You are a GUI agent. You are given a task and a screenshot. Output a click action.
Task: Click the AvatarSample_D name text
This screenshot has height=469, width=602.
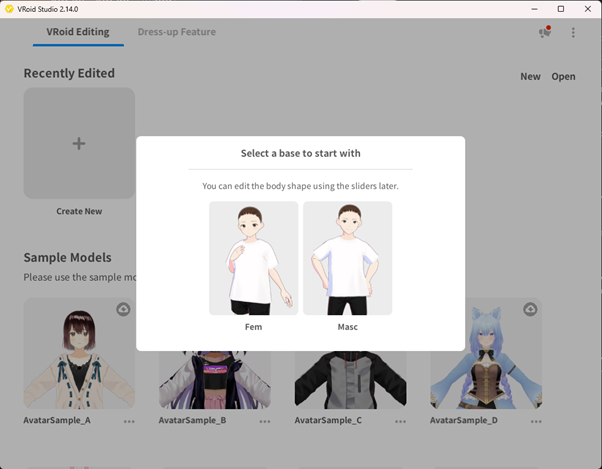point(464,420)
